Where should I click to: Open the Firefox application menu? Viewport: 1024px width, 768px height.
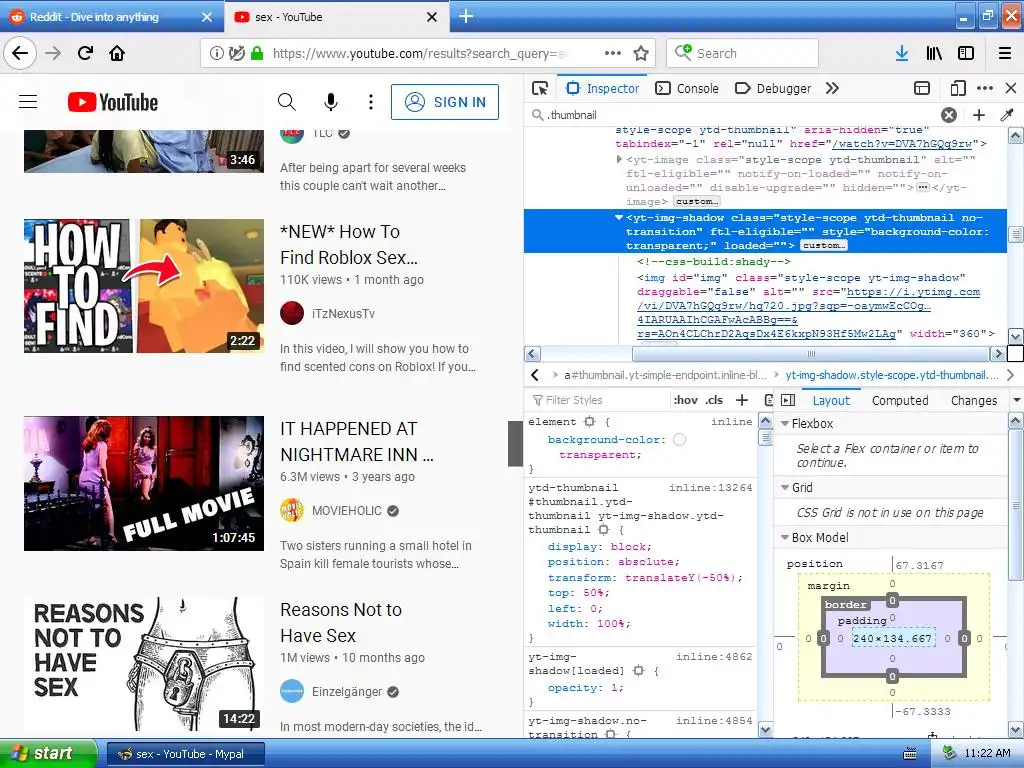click(x=1005, y=53)
